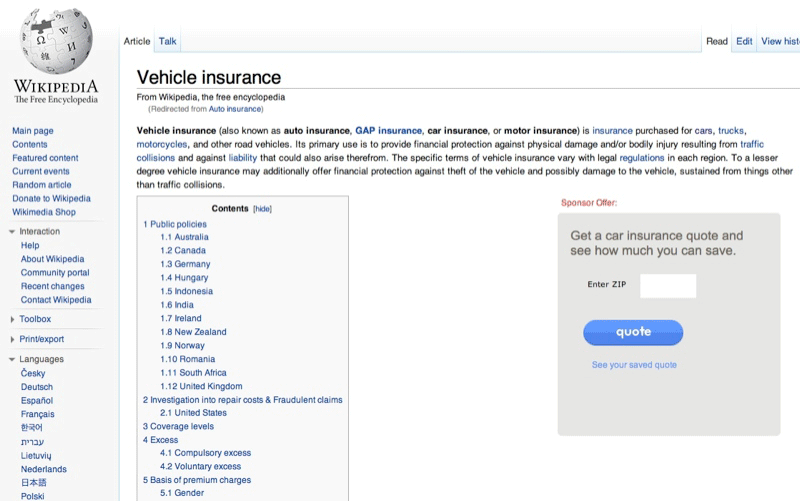This screenshot has width=800, height=501.
Task: Hide the Contents table
Action: coord(262,209)
